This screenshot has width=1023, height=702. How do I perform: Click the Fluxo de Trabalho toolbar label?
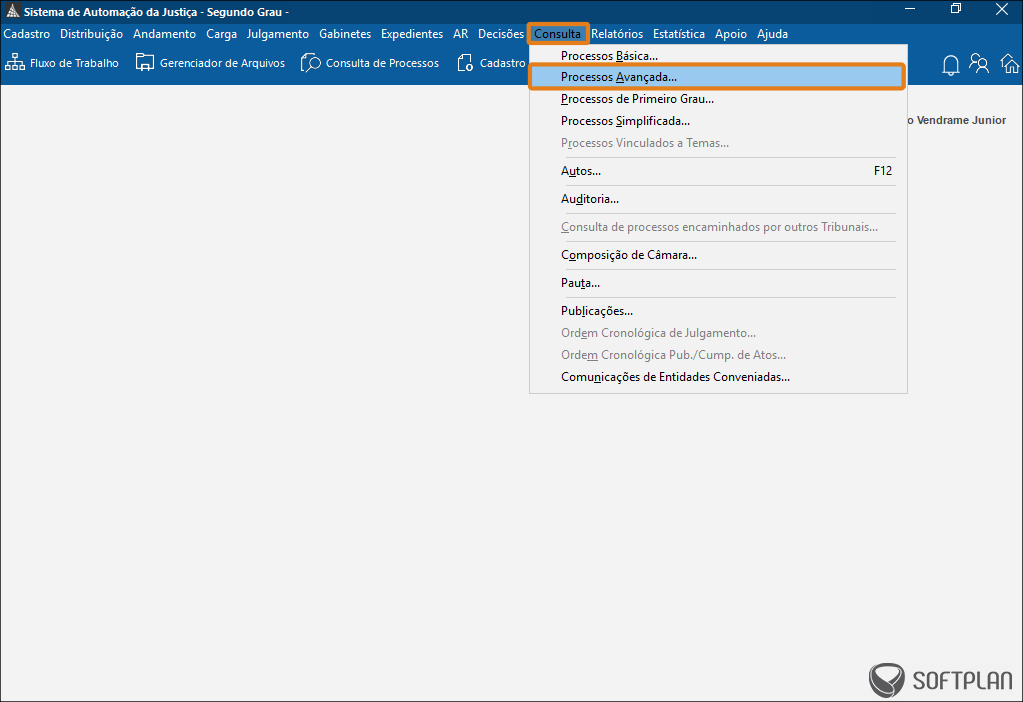74,63
